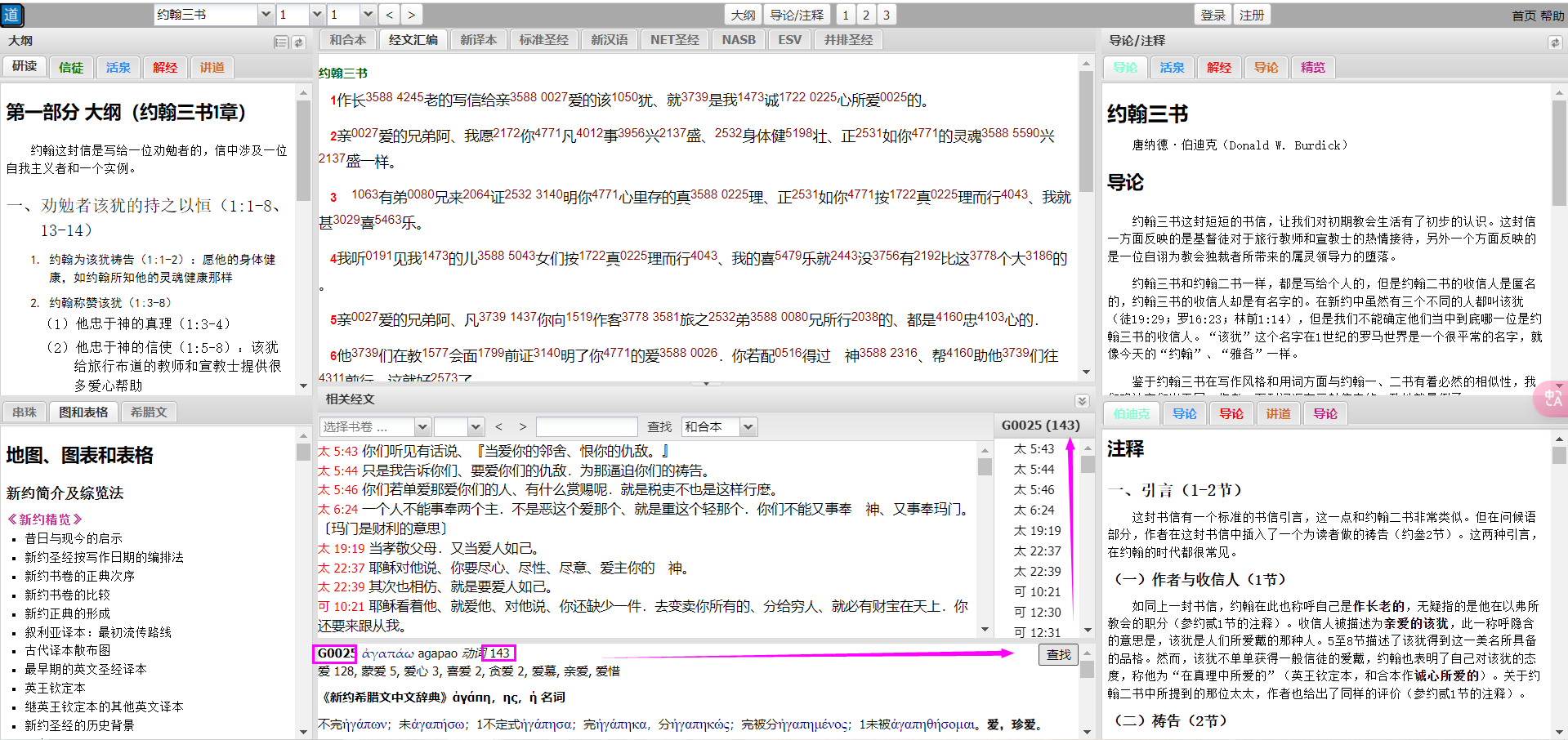Click next > arrow in 相关经文 toolbar
Screen dimensions: 1568x740
[x=523, y=426]
